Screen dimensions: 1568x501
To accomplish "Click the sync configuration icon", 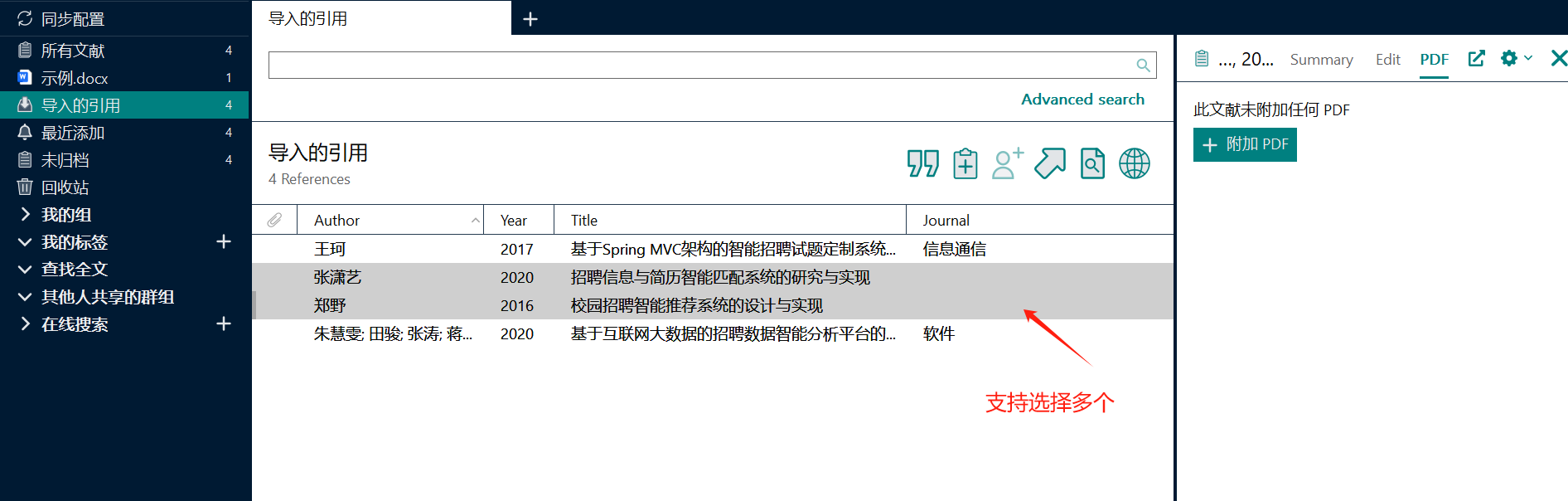I will coord(25,18).
